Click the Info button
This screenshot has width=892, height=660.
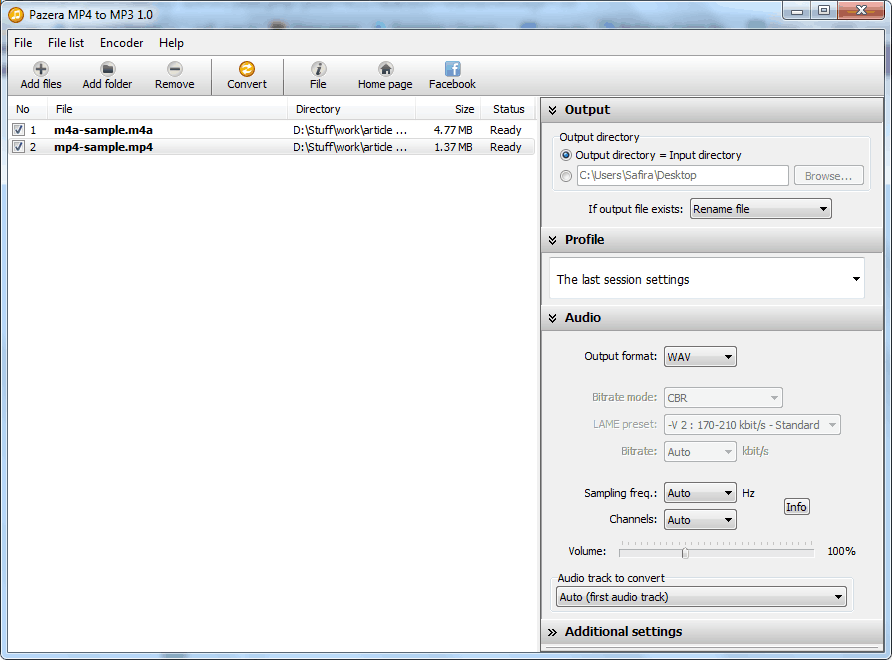point(796,506)
